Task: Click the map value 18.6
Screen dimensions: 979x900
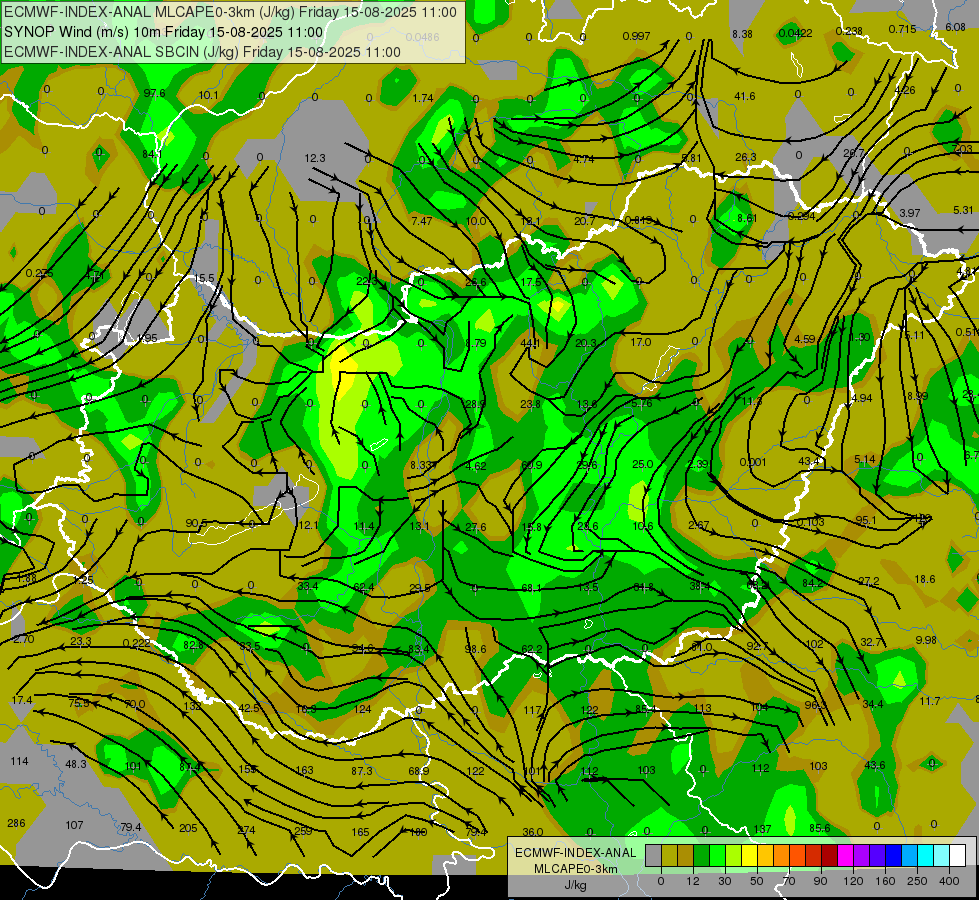Action: (925, 579)
